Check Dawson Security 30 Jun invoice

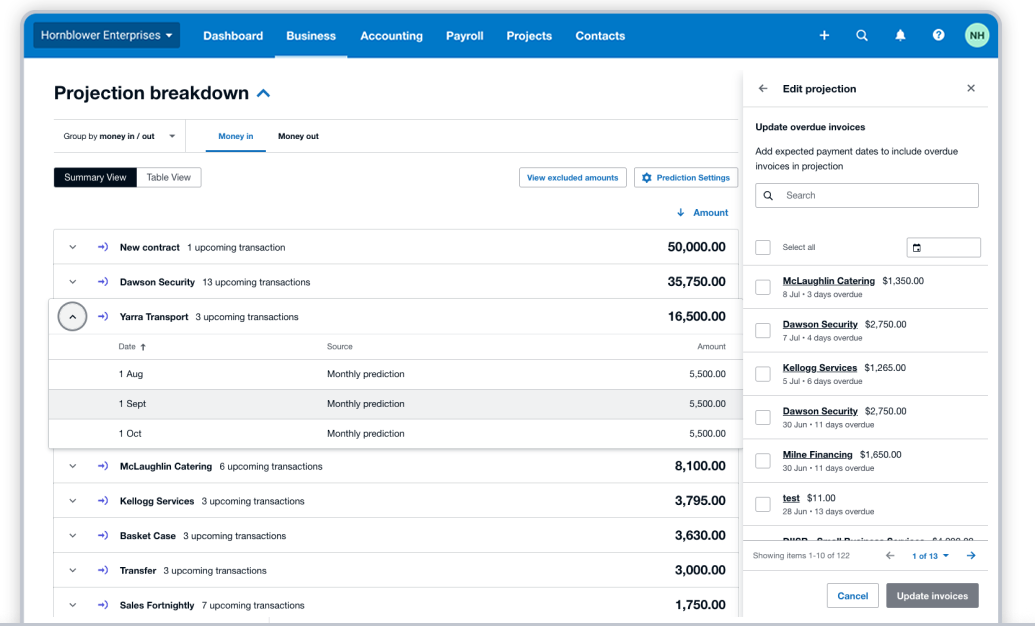click(763, 417)
